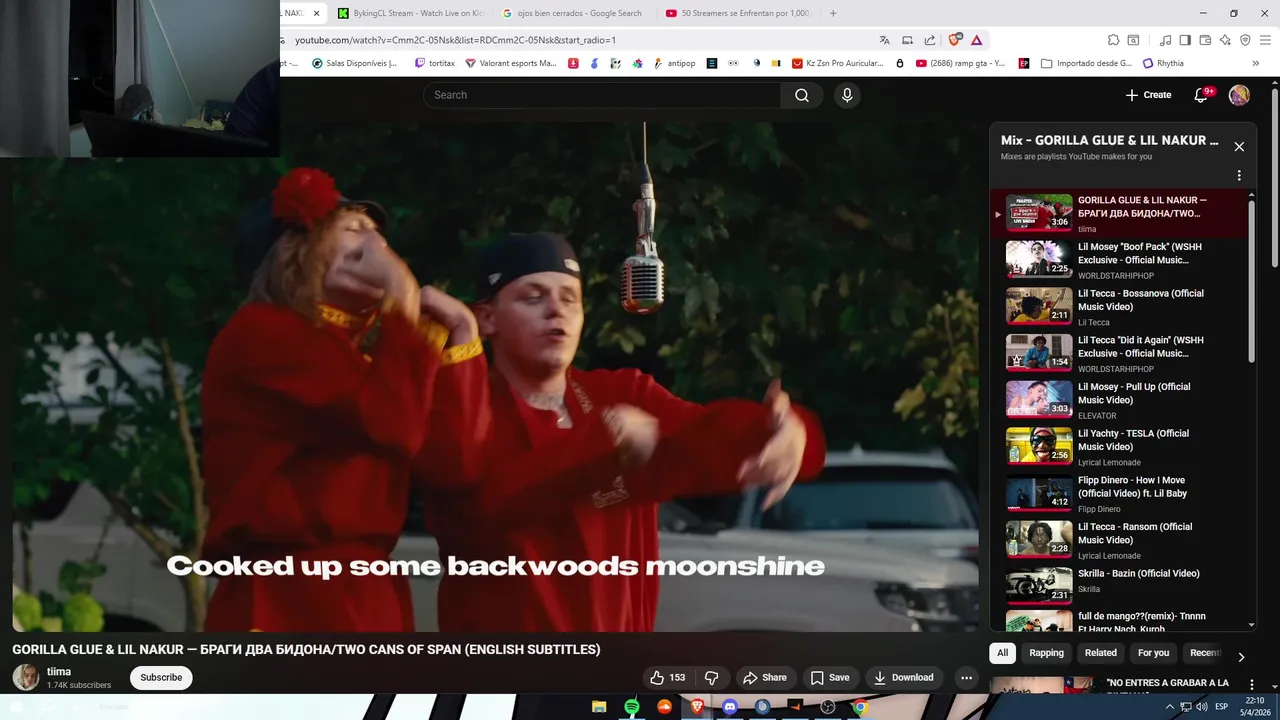Select the Related filter chip
The width and height of the screenshot is (1280, 720).
1100,653
